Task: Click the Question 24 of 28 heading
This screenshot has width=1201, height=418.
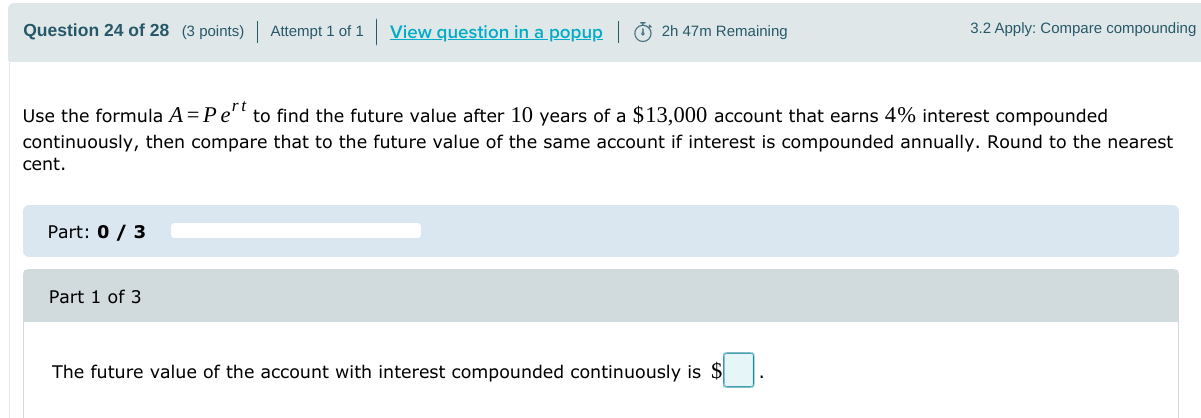Action: 96,31
